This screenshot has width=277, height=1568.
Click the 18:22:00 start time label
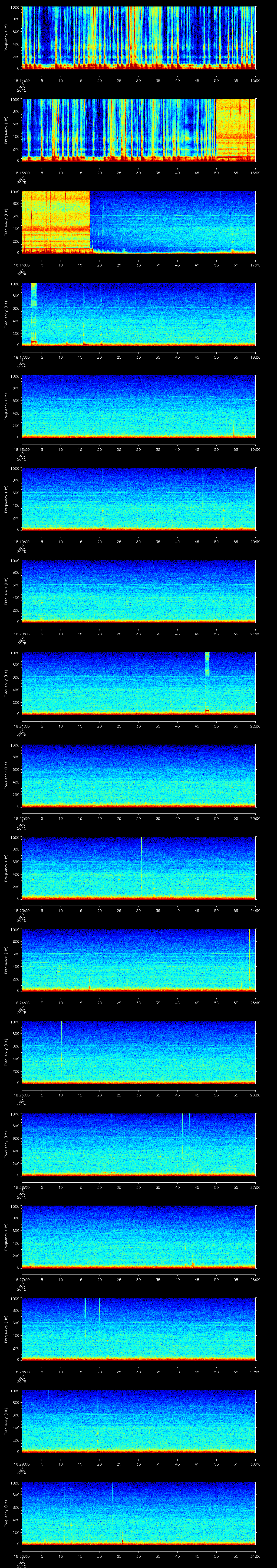pyautogui.click(x=21, y=818)
